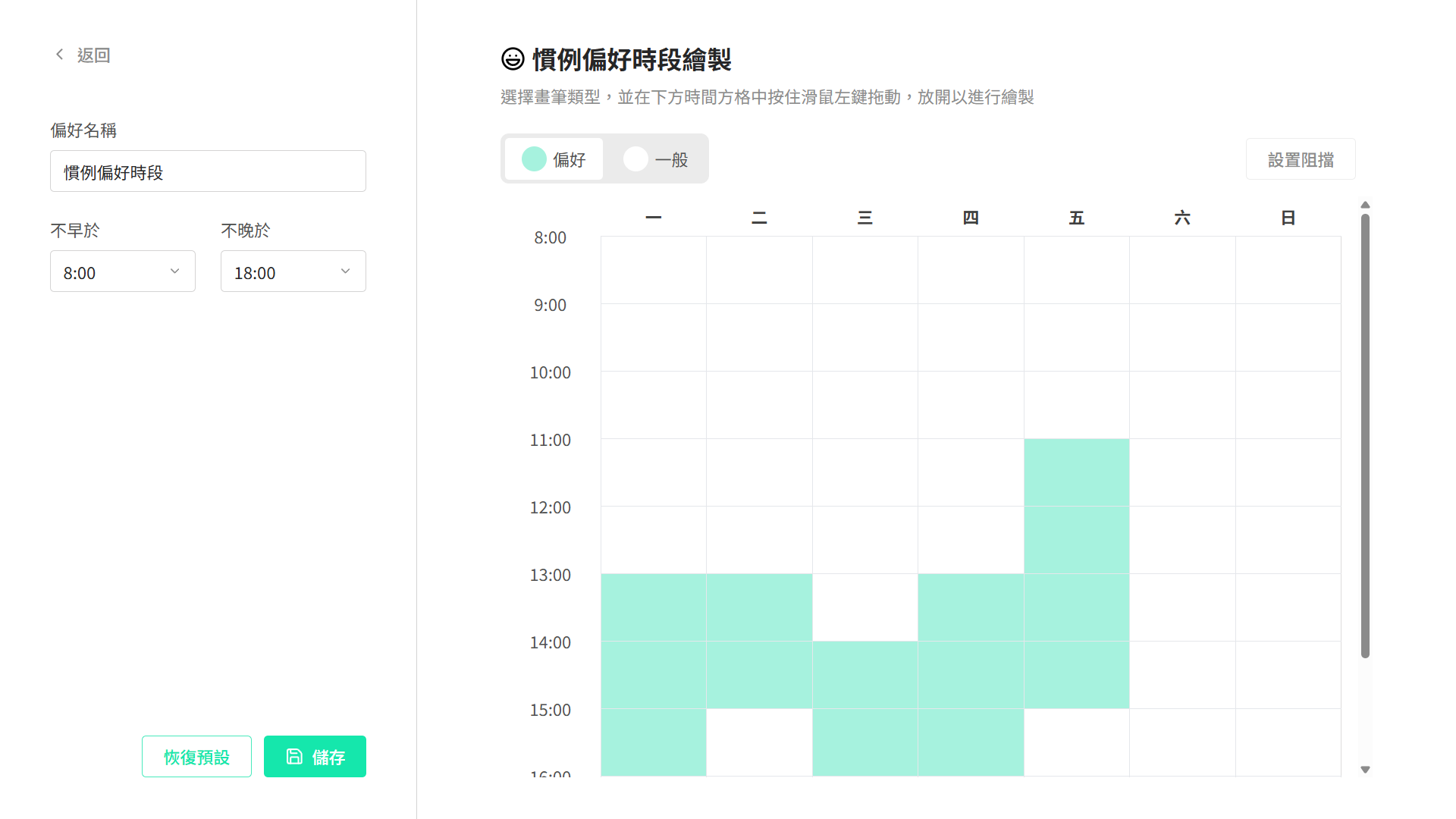
Task: Click the back chevron next to 返回
Action: tap(59, 54)
